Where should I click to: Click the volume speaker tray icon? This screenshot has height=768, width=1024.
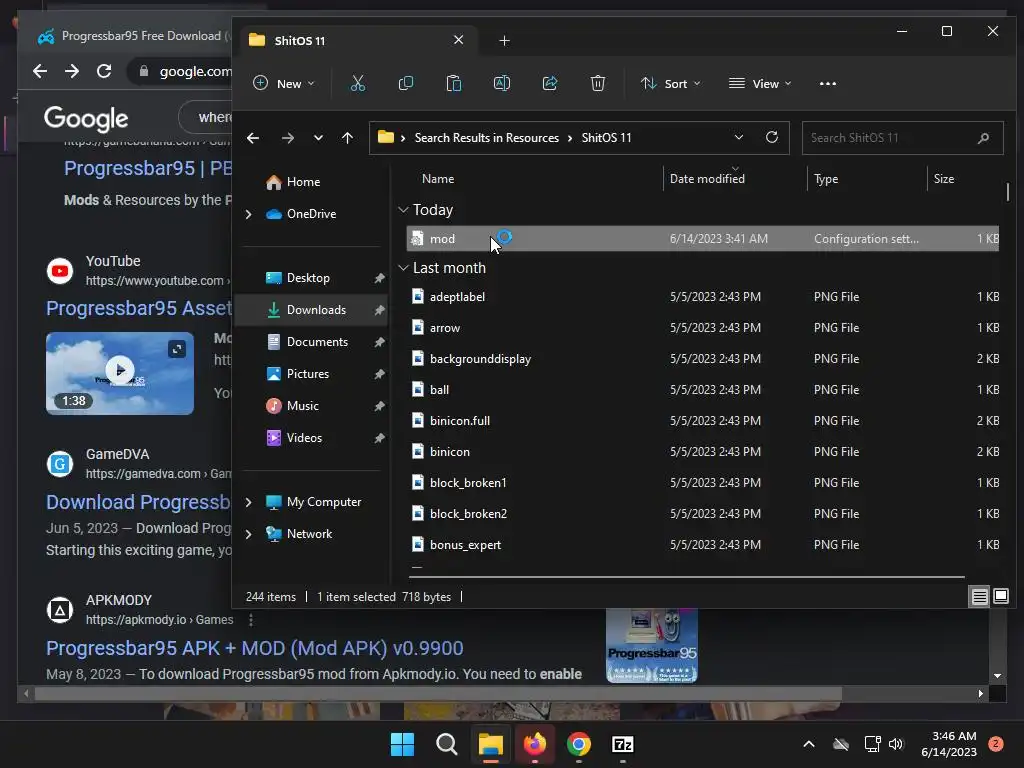(x=896, y=744)
